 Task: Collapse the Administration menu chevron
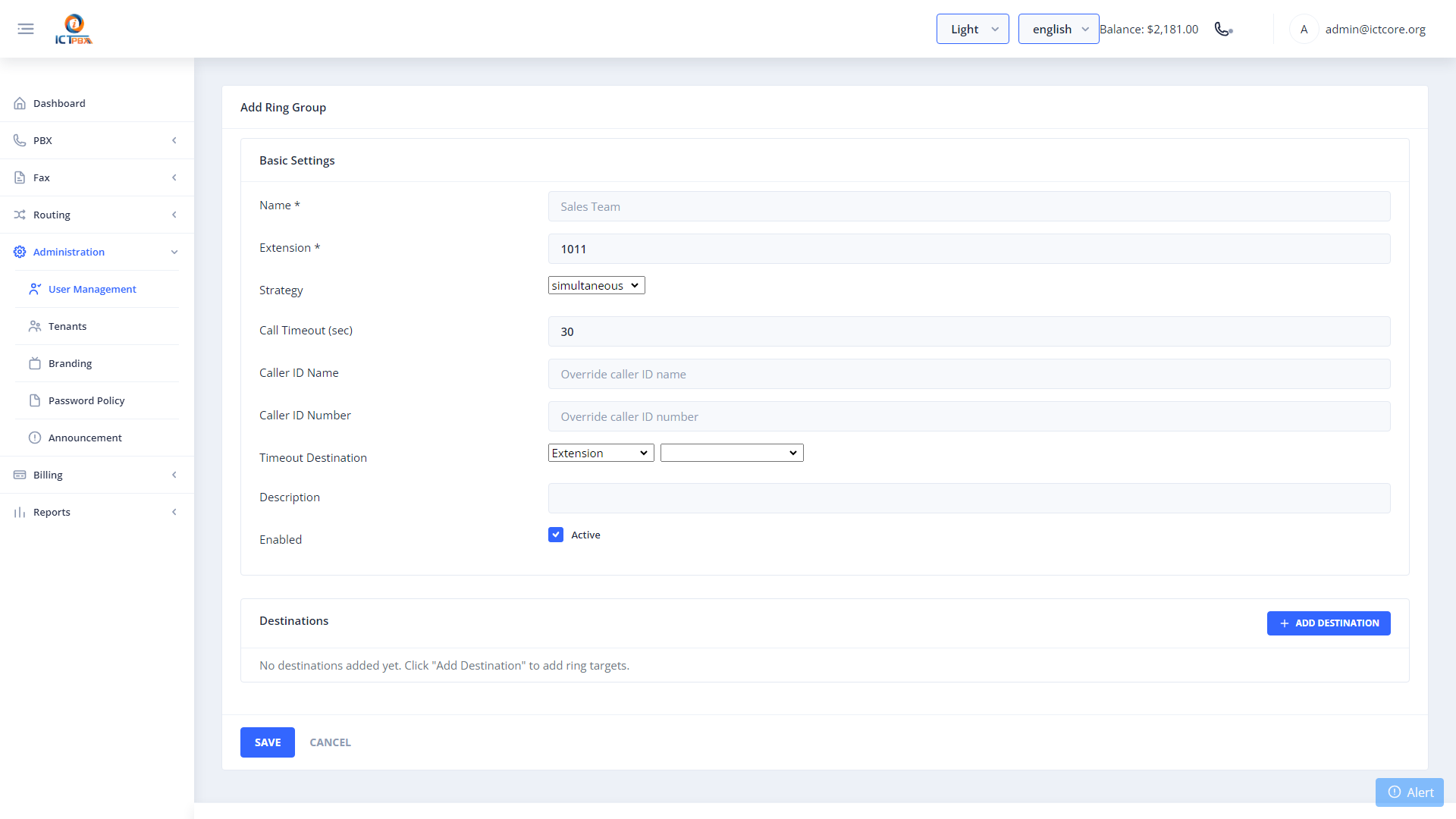point(174,252)
